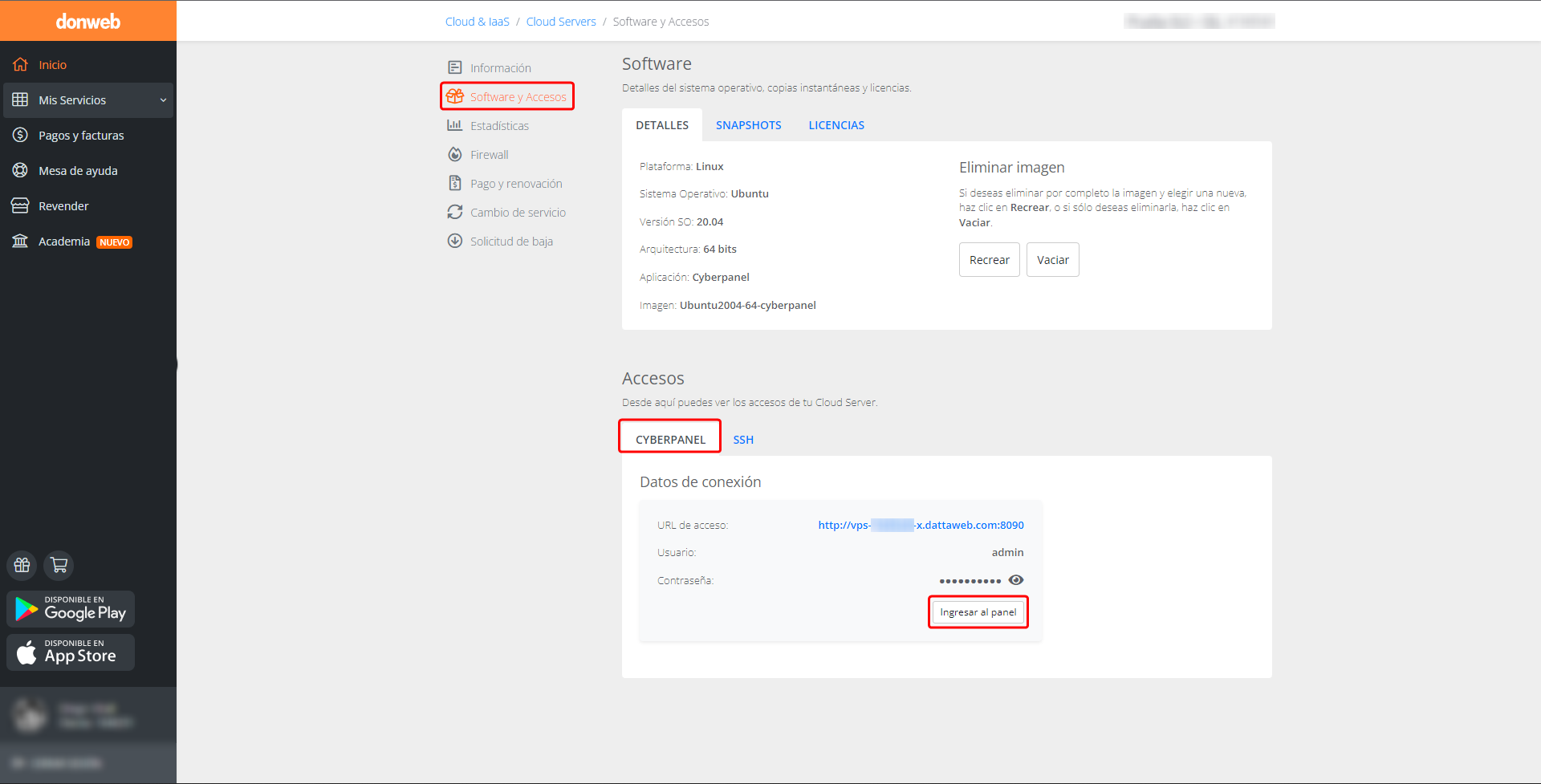The width and height of the screenshot is (1541, 784).
Task: Click the Academia building icon
Action: [x=20, y=241]
